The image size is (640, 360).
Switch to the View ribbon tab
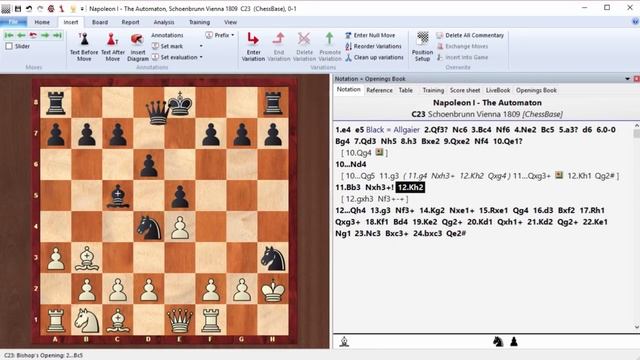[230, 22]
